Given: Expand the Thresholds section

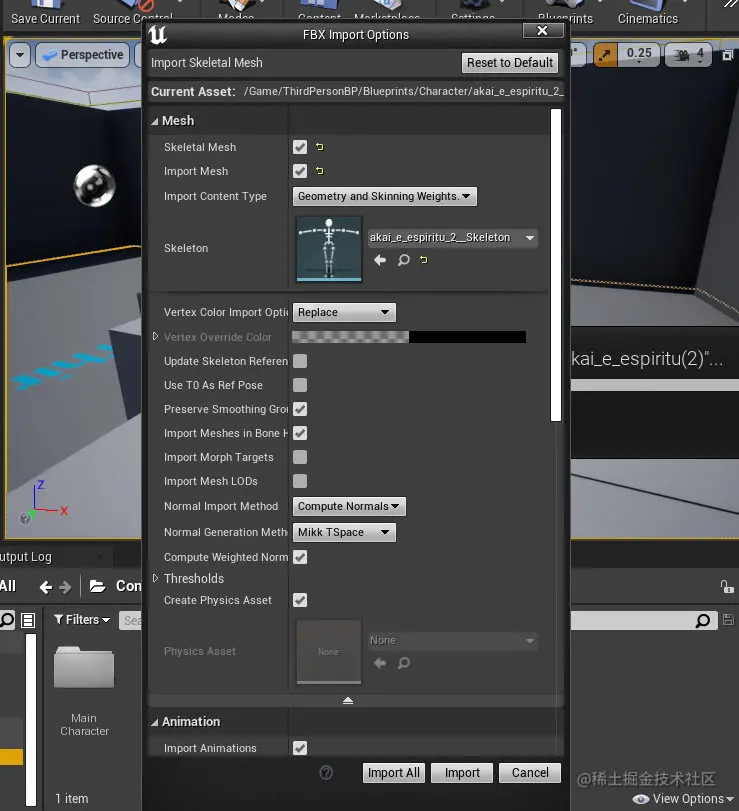Looking at the screenshot, I should 155,578.
